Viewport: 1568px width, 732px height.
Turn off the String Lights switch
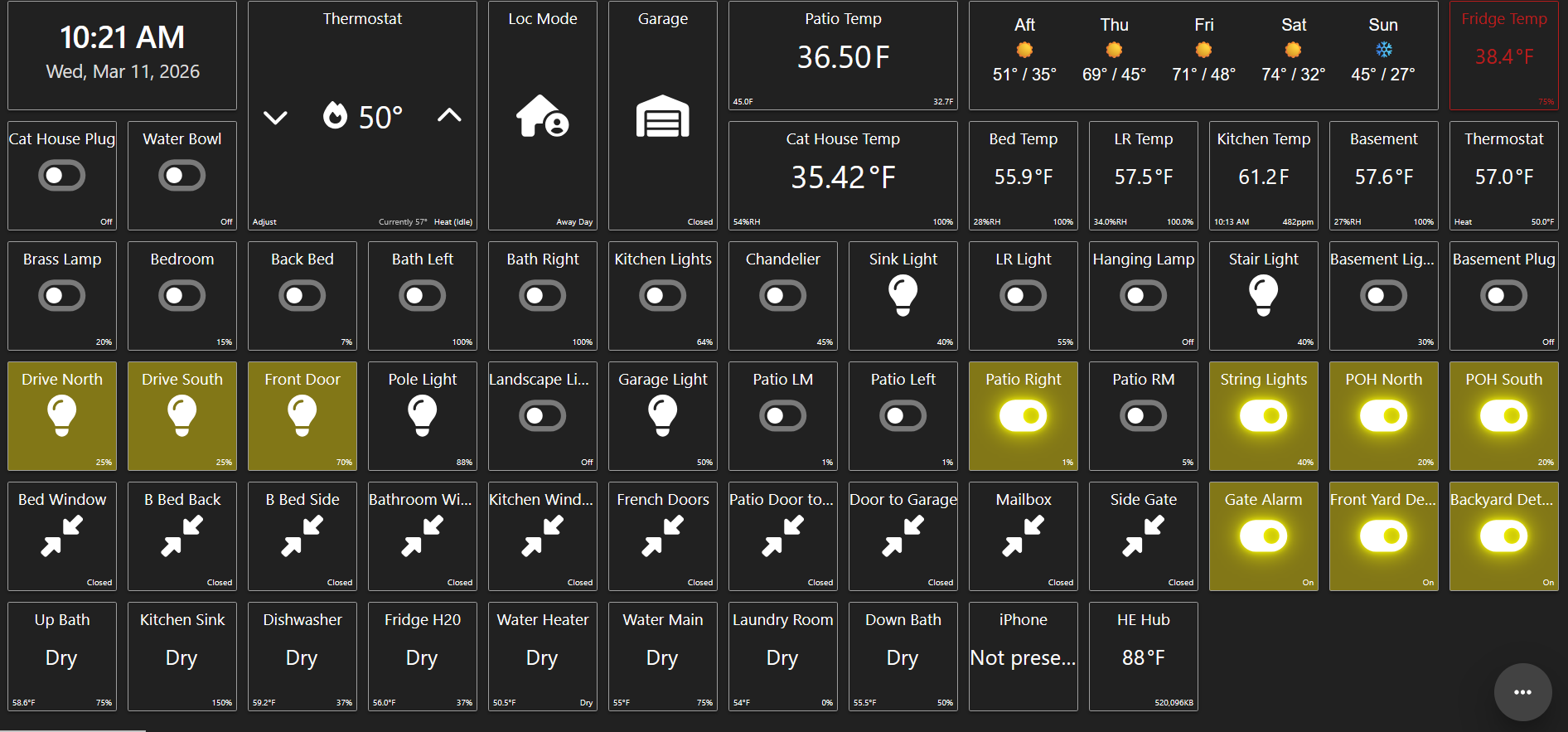[x=1263, y=416]
